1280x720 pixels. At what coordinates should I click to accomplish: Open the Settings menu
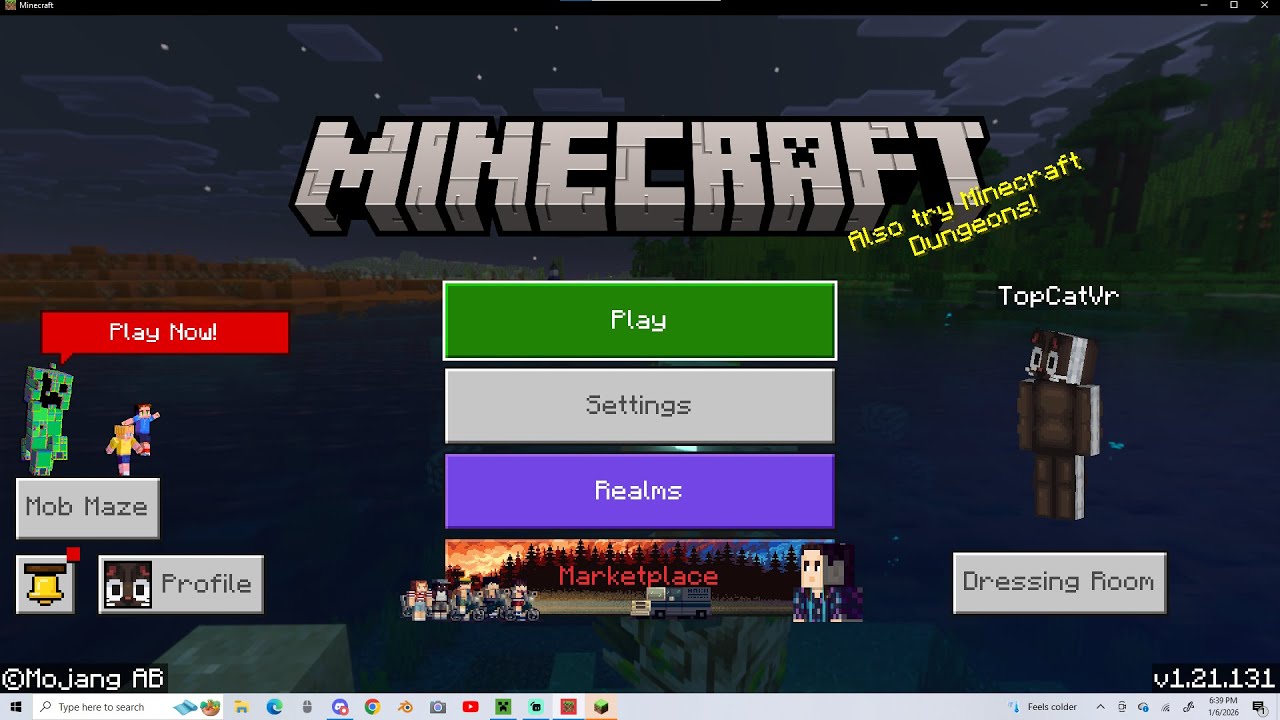(639, 405)
